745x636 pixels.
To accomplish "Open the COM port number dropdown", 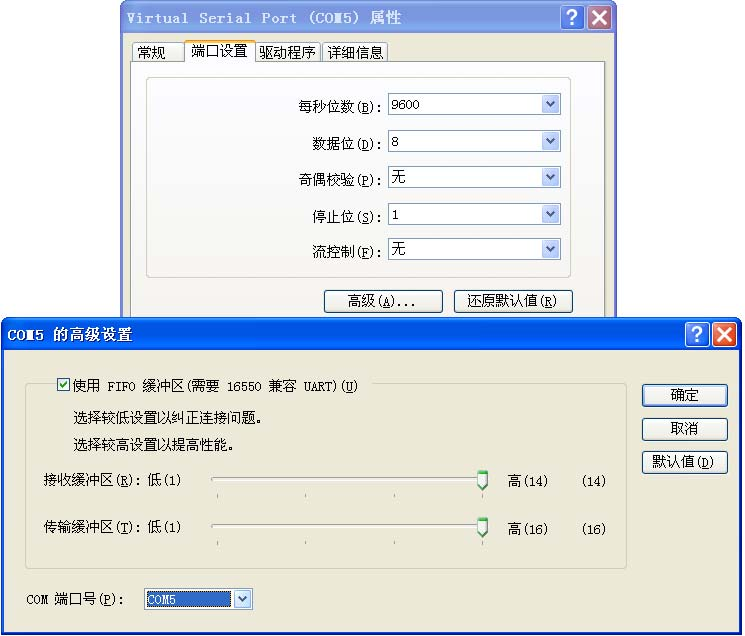I will 242,599.
